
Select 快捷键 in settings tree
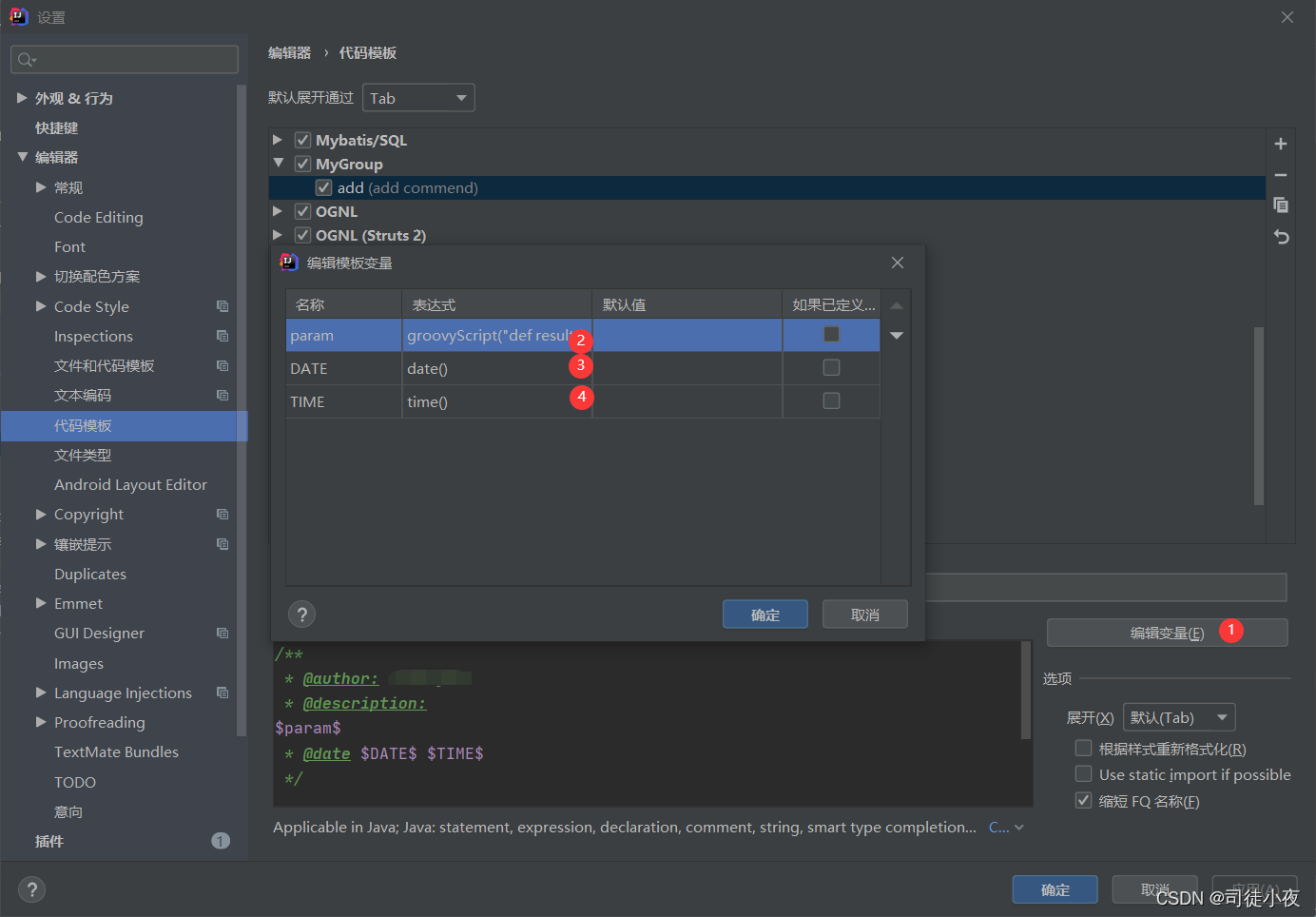(56, 127)
